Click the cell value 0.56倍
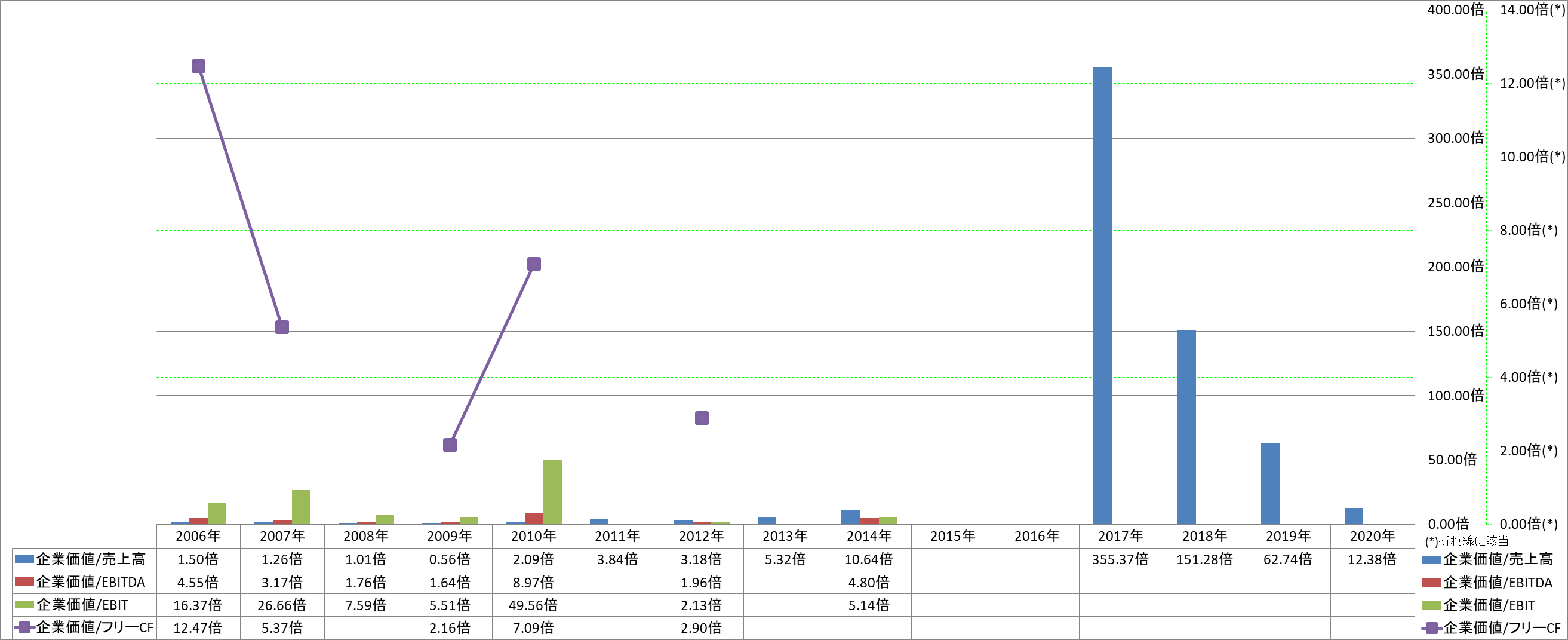 coord(450,559)
